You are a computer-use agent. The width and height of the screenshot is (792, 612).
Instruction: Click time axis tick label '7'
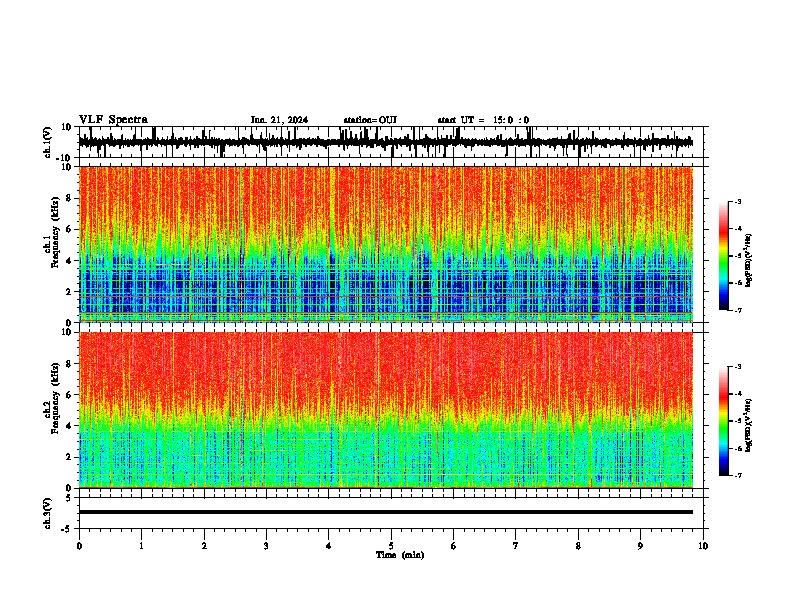(x=516, y=546)
